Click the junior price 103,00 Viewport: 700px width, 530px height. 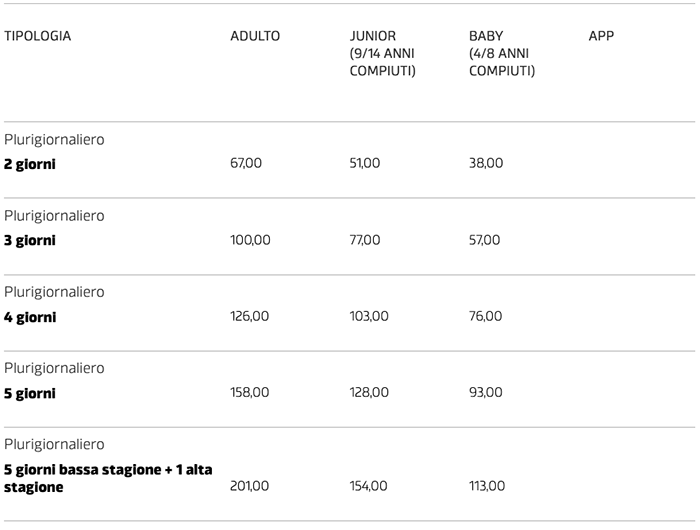(x=369, y=316)
